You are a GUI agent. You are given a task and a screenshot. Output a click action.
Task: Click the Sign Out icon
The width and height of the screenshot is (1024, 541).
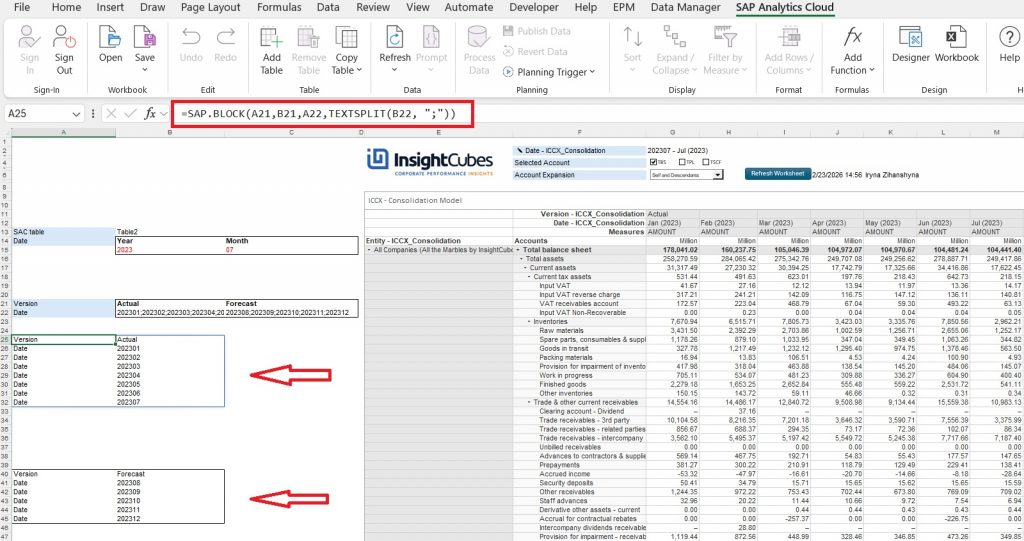click(x=64, y=37)
